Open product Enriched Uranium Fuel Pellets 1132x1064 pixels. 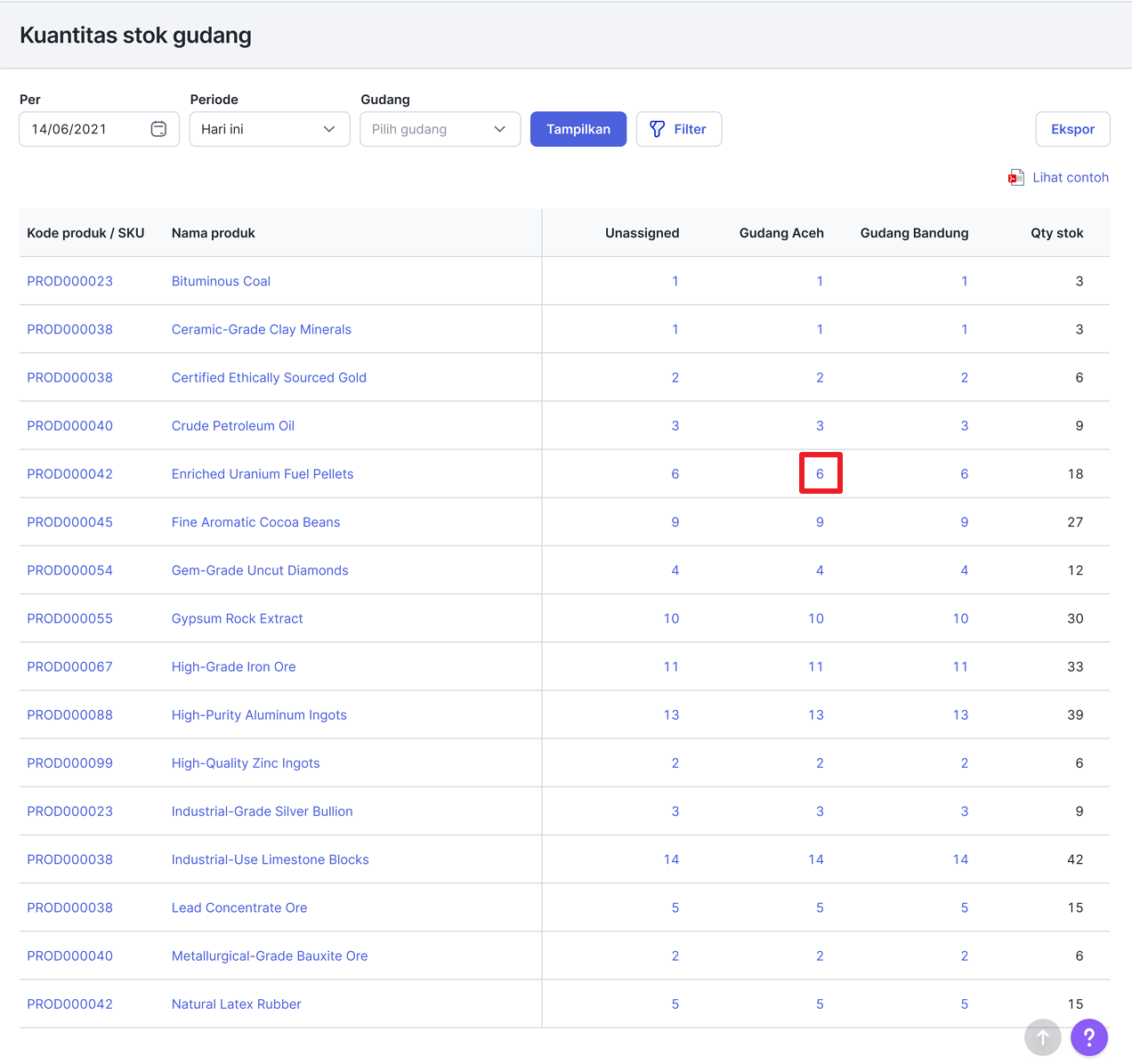click(x=263, y=474)
